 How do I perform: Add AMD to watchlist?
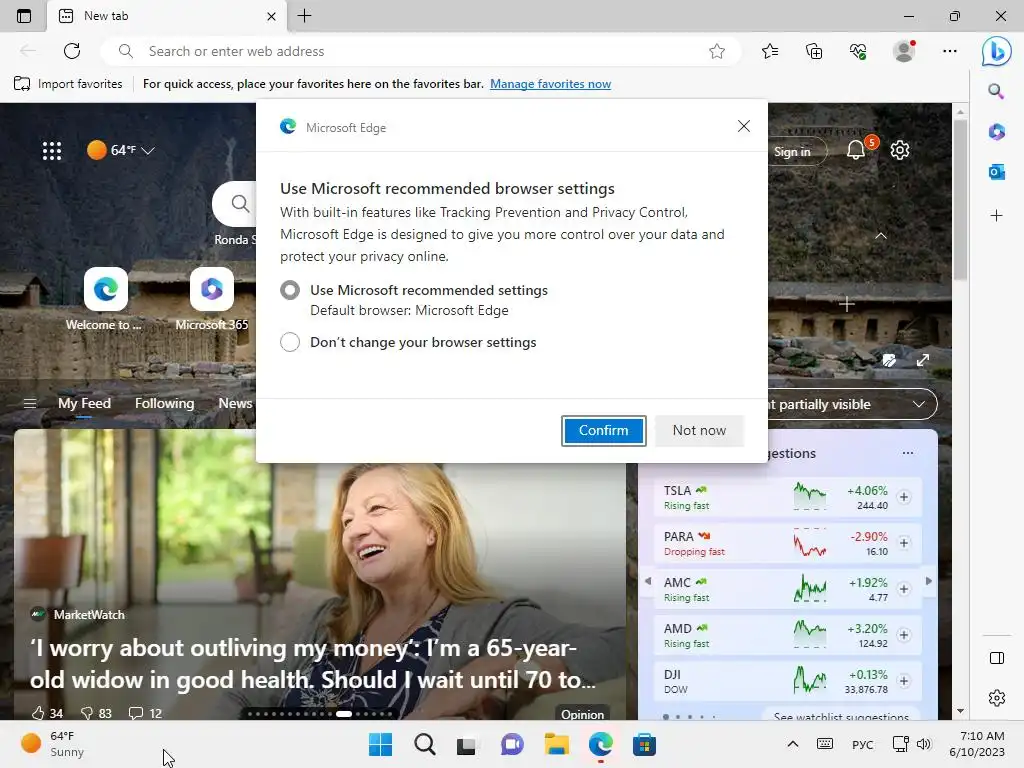tap(904, 635)
